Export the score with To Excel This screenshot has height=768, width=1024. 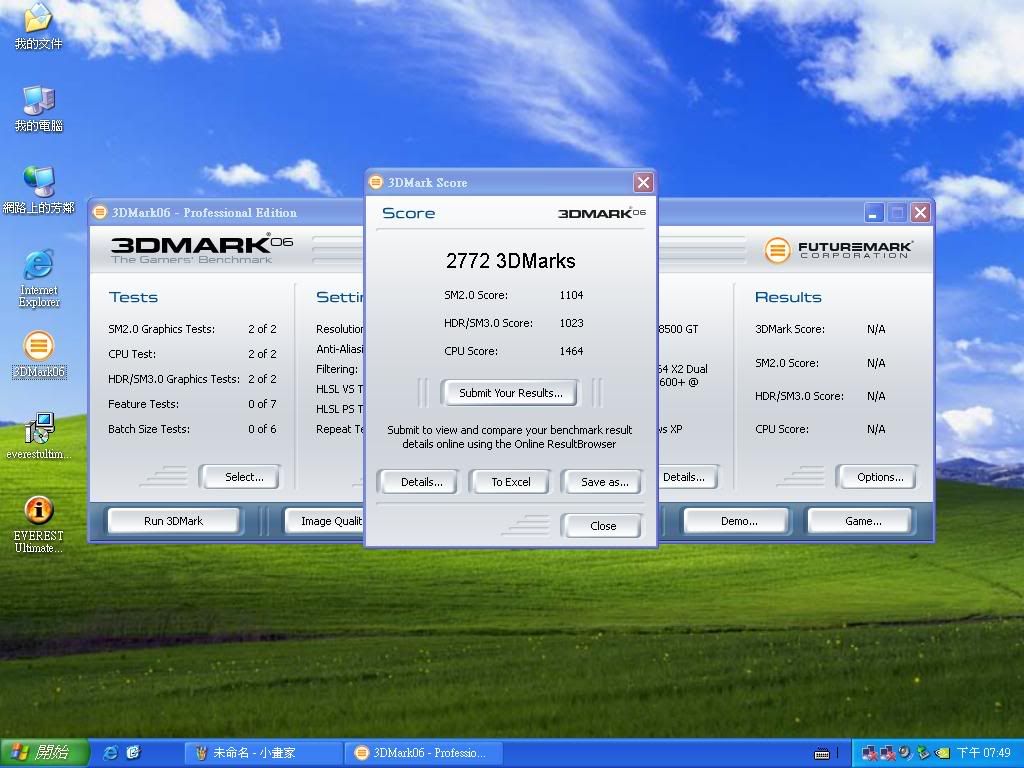(510, 482)
